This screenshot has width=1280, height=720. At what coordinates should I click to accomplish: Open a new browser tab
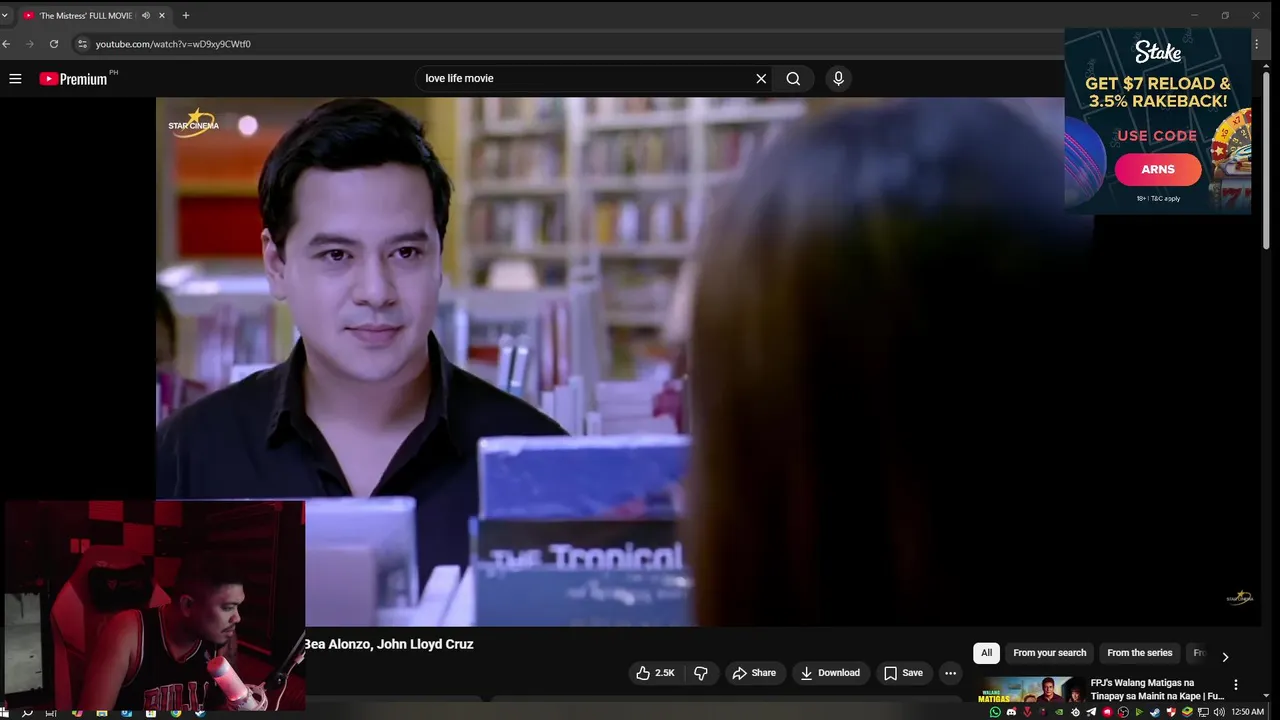coord(186,15)
